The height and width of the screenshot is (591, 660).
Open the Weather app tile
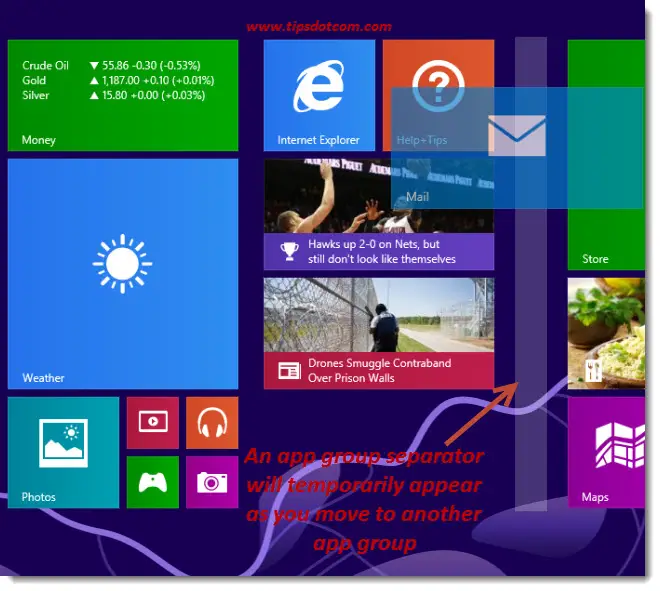[x=123, y=274]
